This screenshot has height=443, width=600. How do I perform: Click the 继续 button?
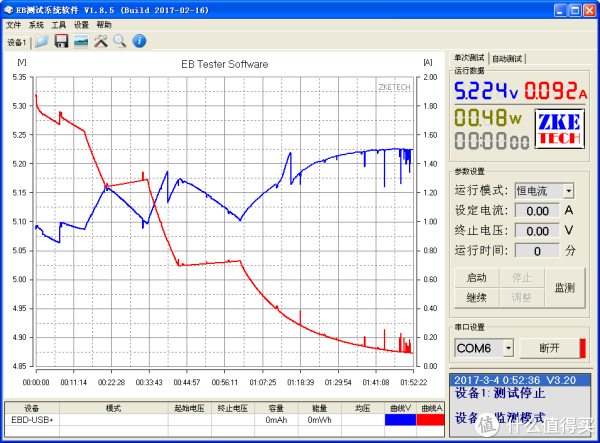point(476,298)
